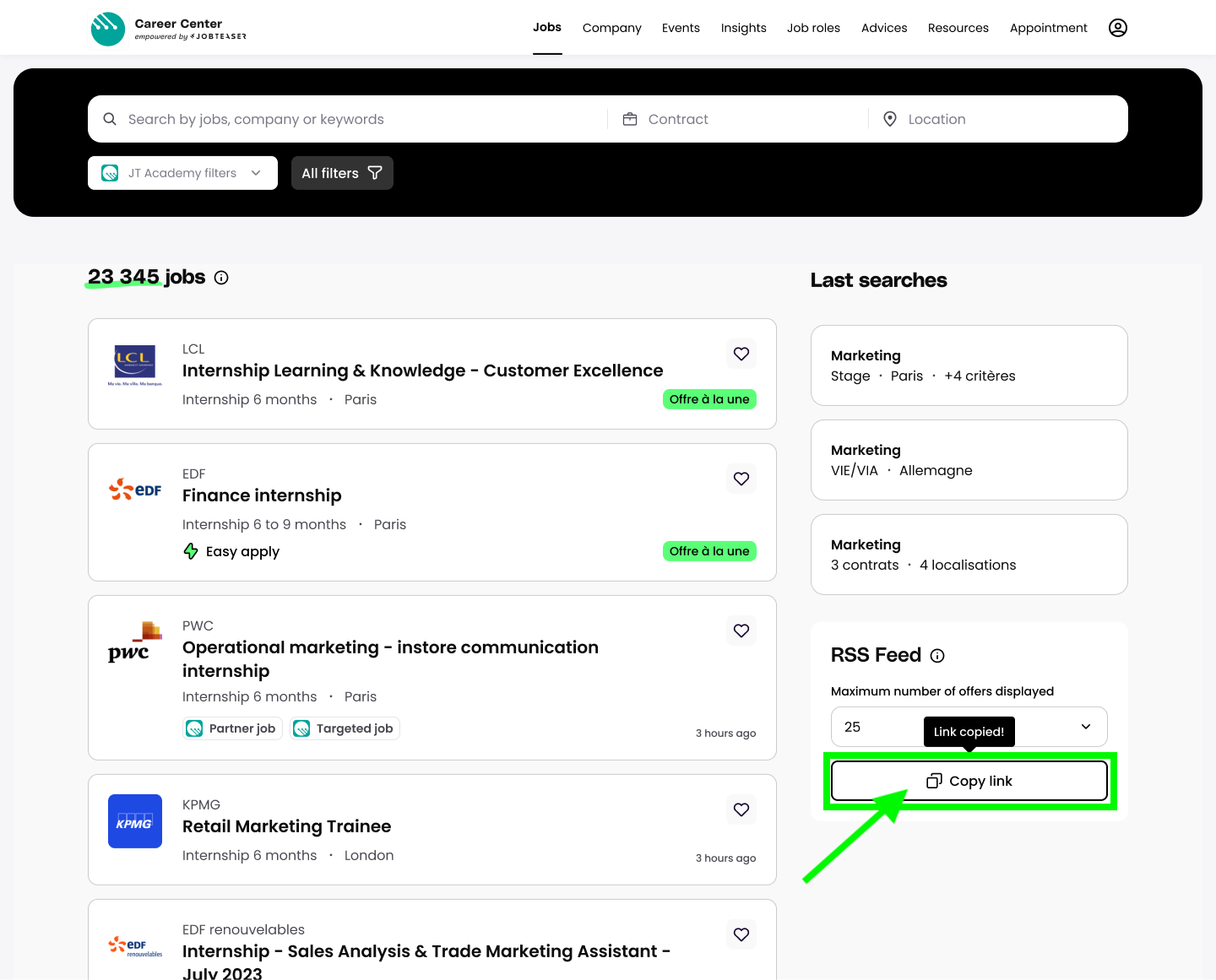
Task: Click the Partner job badge
Action: pyautogui.click(x=232, y=728)
